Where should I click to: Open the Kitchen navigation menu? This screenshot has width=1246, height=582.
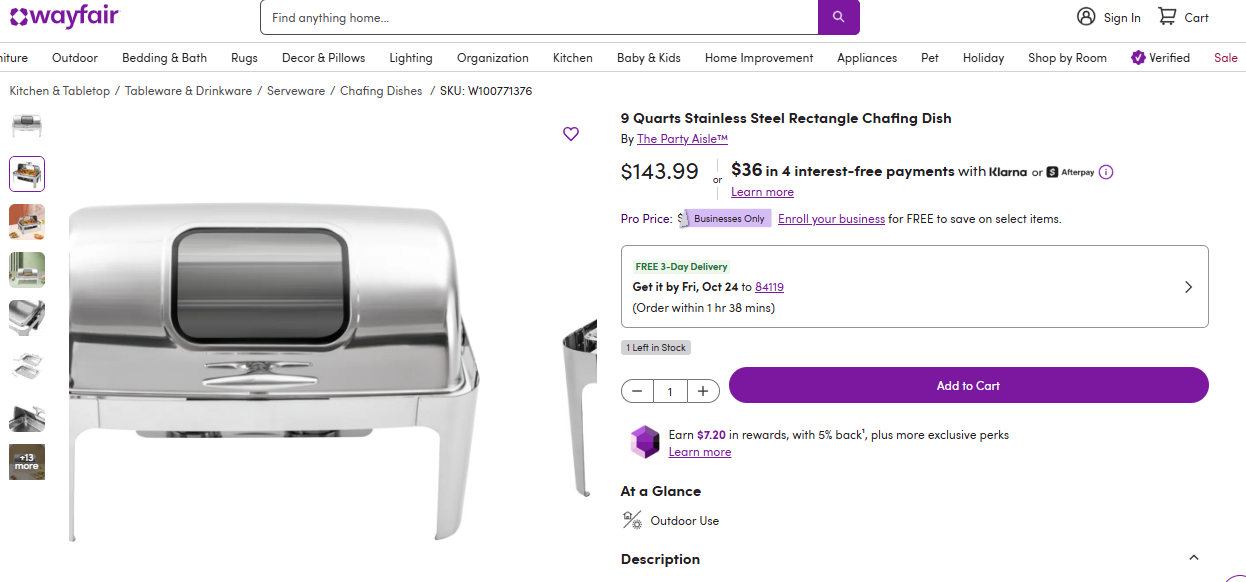tap(573, 58)
